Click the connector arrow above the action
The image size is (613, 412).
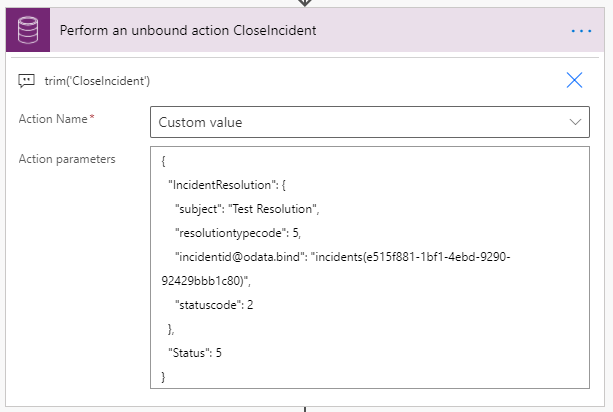tap(305, 3)
